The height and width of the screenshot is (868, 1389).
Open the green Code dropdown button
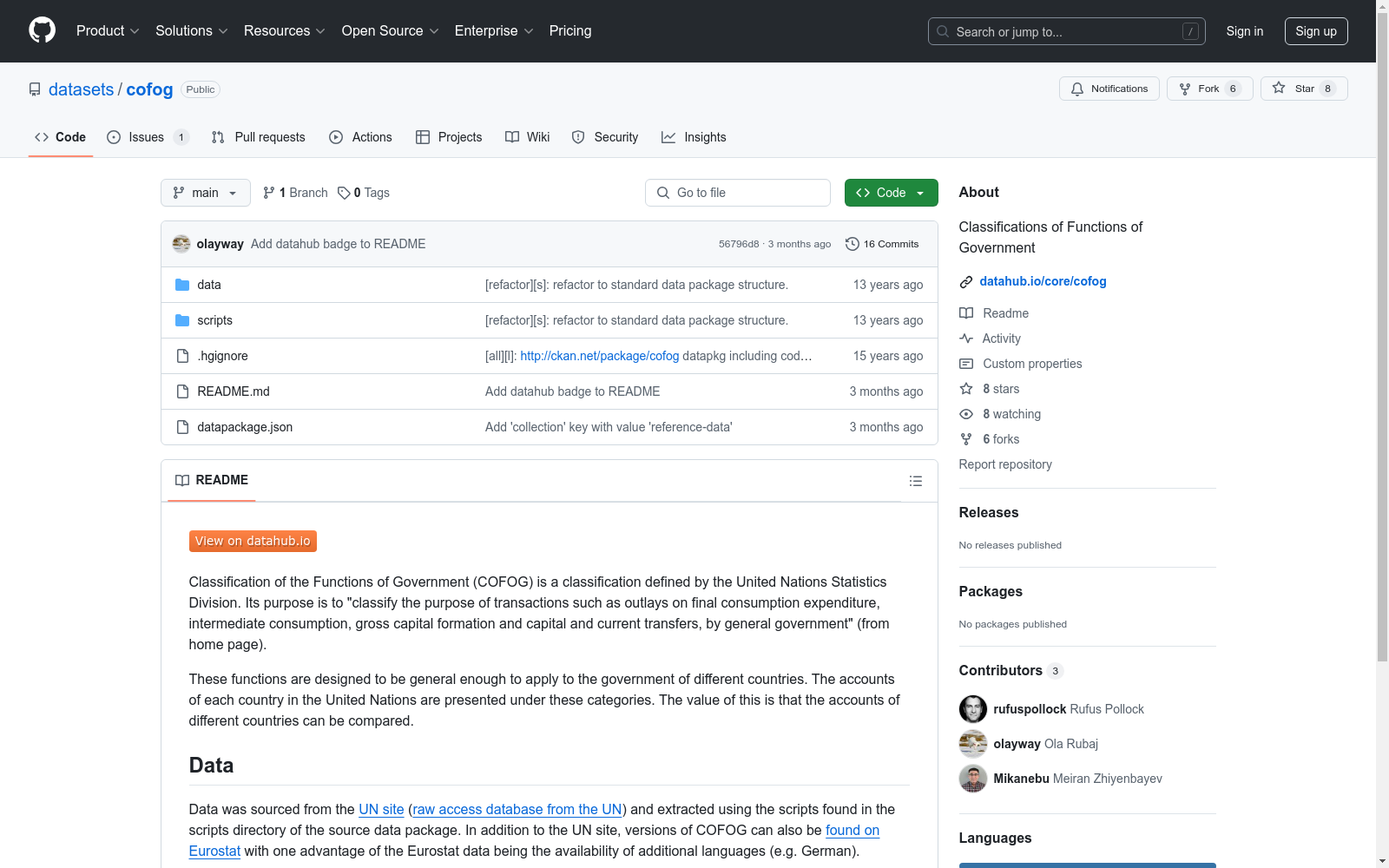tap(891, 193)
